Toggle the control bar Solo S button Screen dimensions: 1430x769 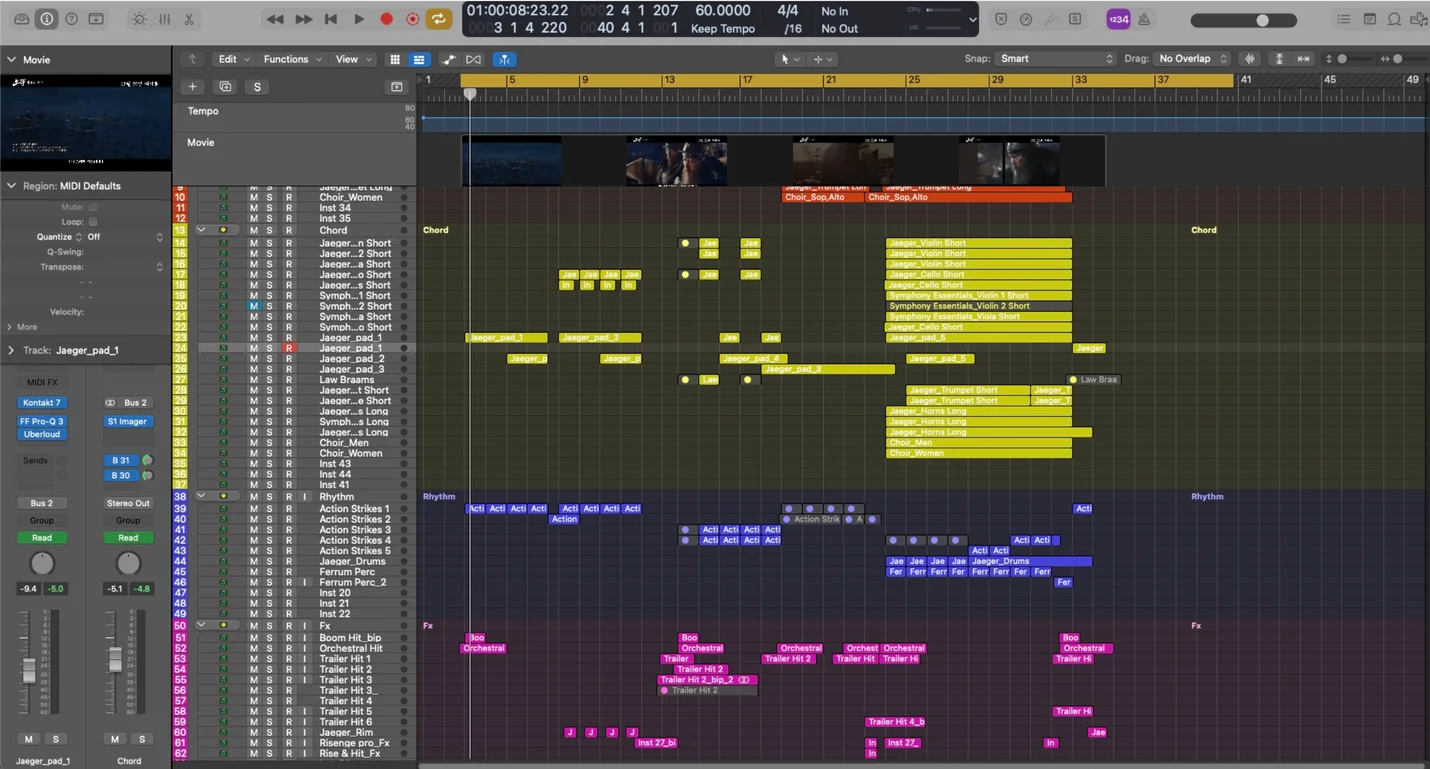[x=1075, y=19]
